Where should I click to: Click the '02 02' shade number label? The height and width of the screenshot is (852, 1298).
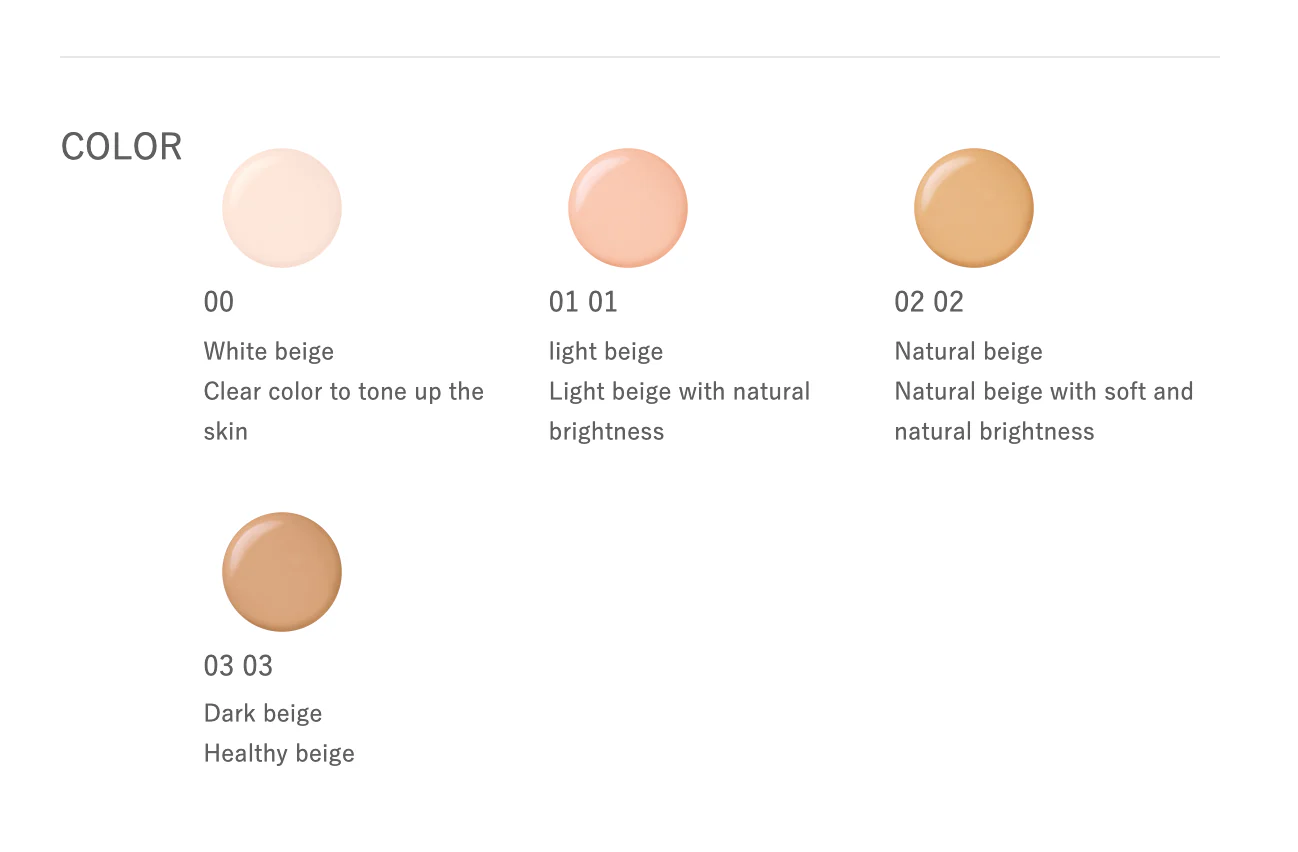click(929, 302)
